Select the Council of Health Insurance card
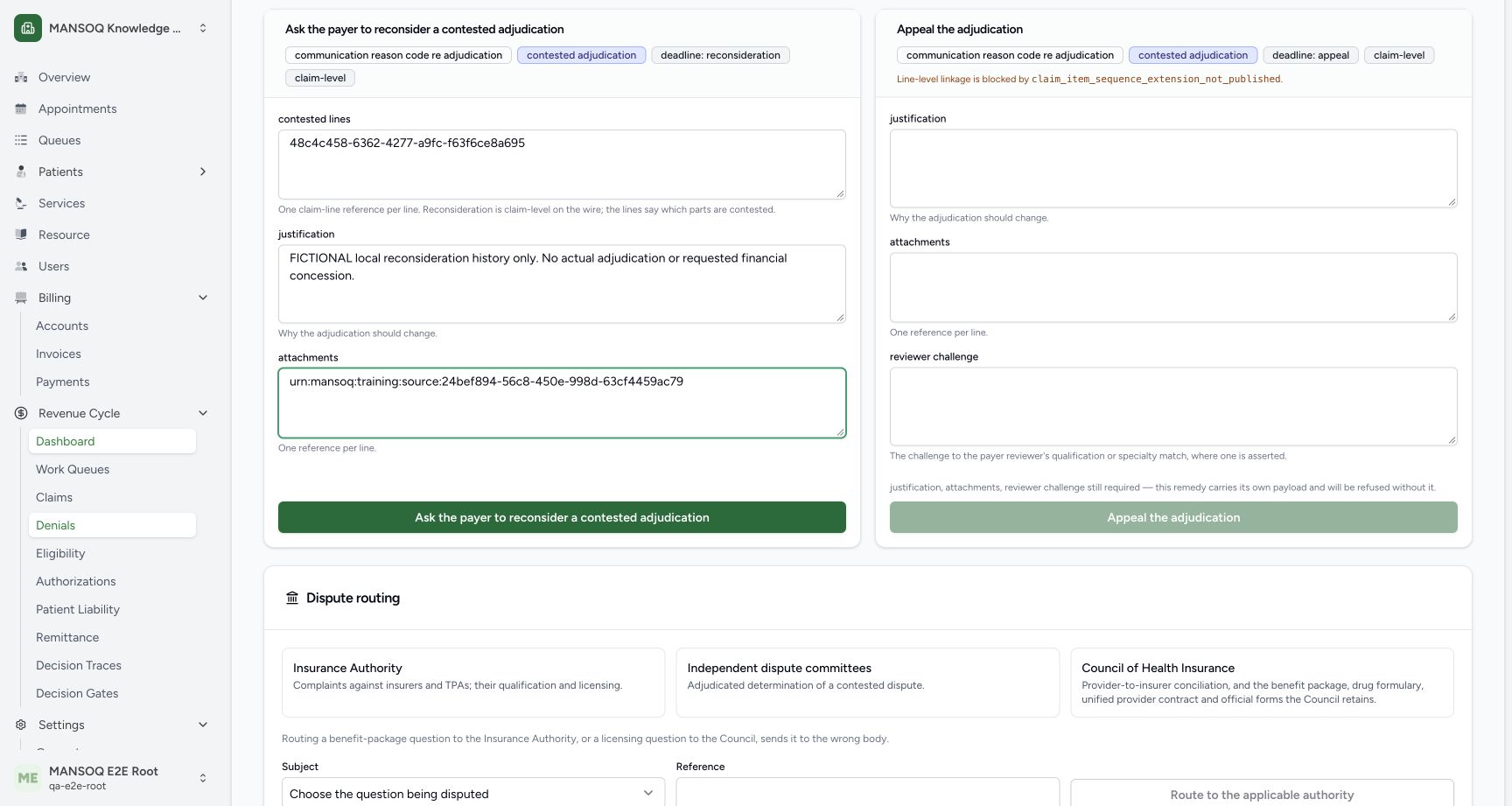The height and width of the screenshot is (806, 1512). click(1262, 683)
